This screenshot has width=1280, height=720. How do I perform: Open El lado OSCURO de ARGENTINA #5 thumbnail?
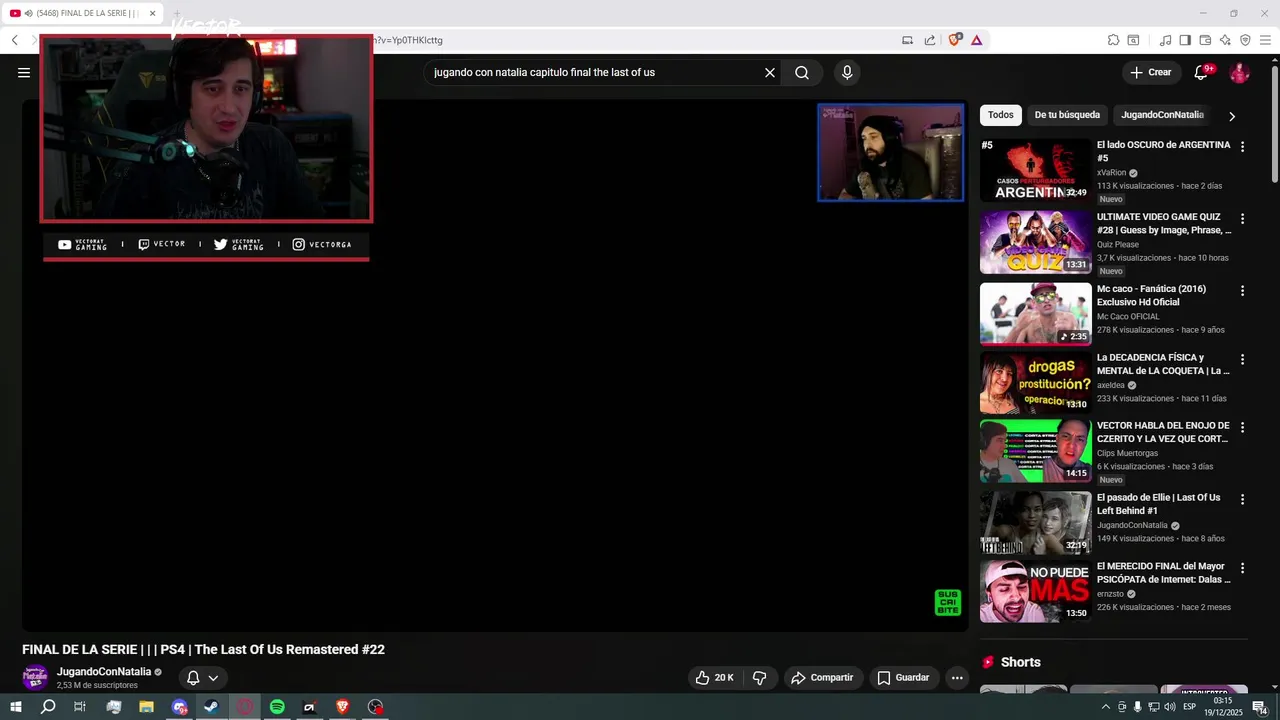click(x=1036, y=170)
